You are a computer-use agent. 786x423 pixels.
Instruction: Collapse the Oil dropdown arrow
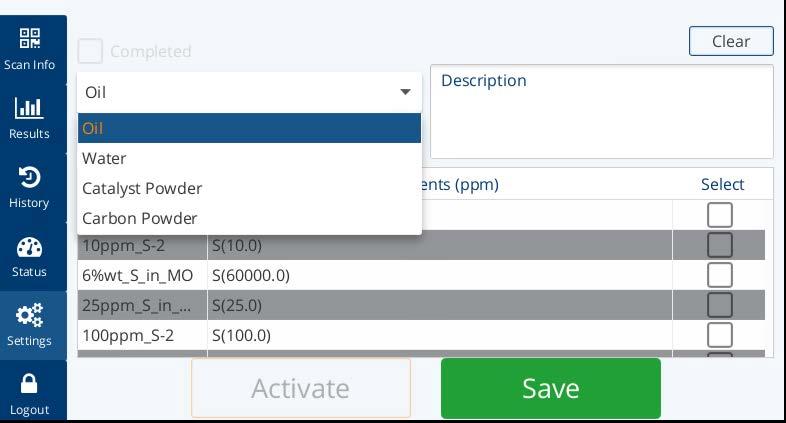pos(406,92)
